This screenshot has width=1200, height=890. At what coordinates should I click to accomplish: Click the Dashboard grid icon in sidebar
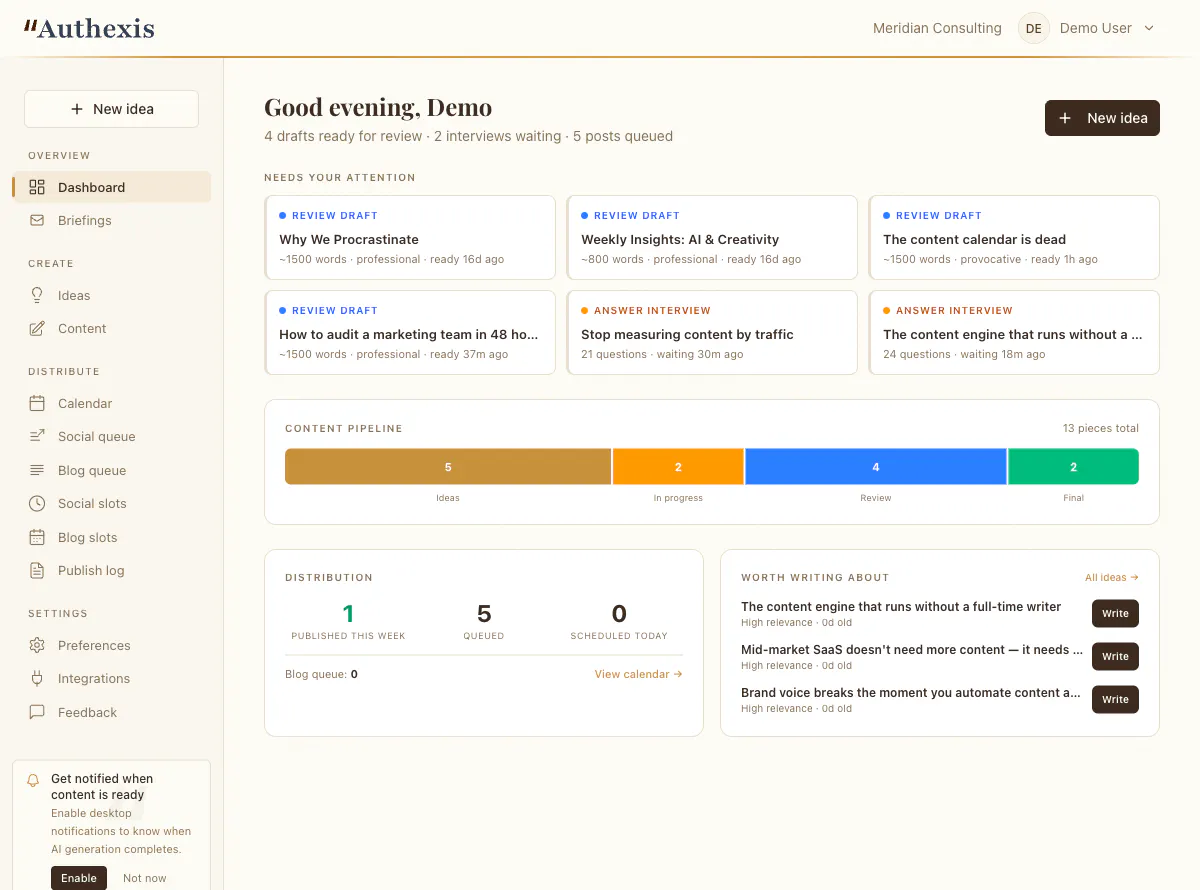[37, 187]
